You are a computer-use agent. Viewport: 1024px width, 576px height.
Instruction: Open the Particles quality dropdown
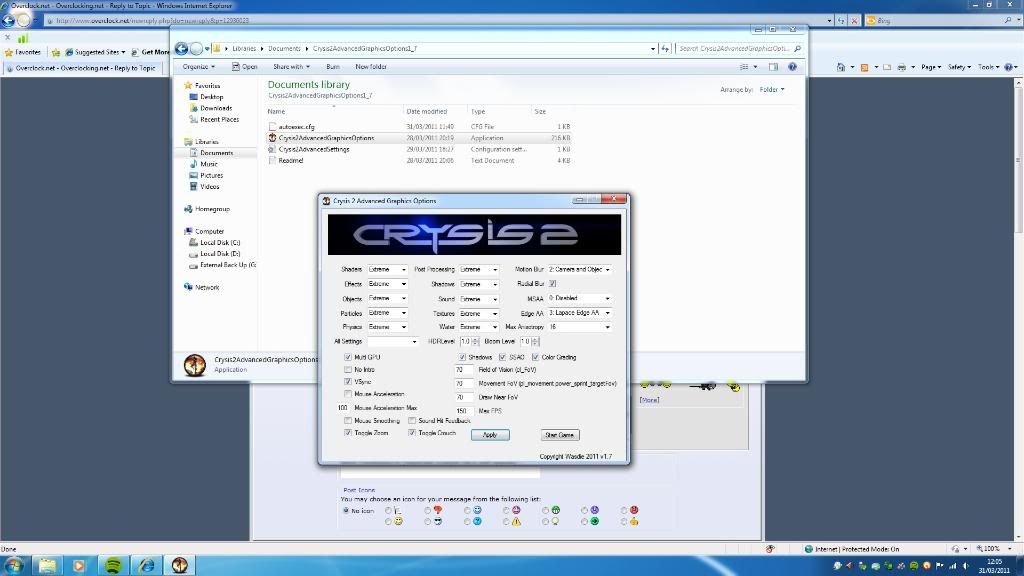[x=387, y=313]
